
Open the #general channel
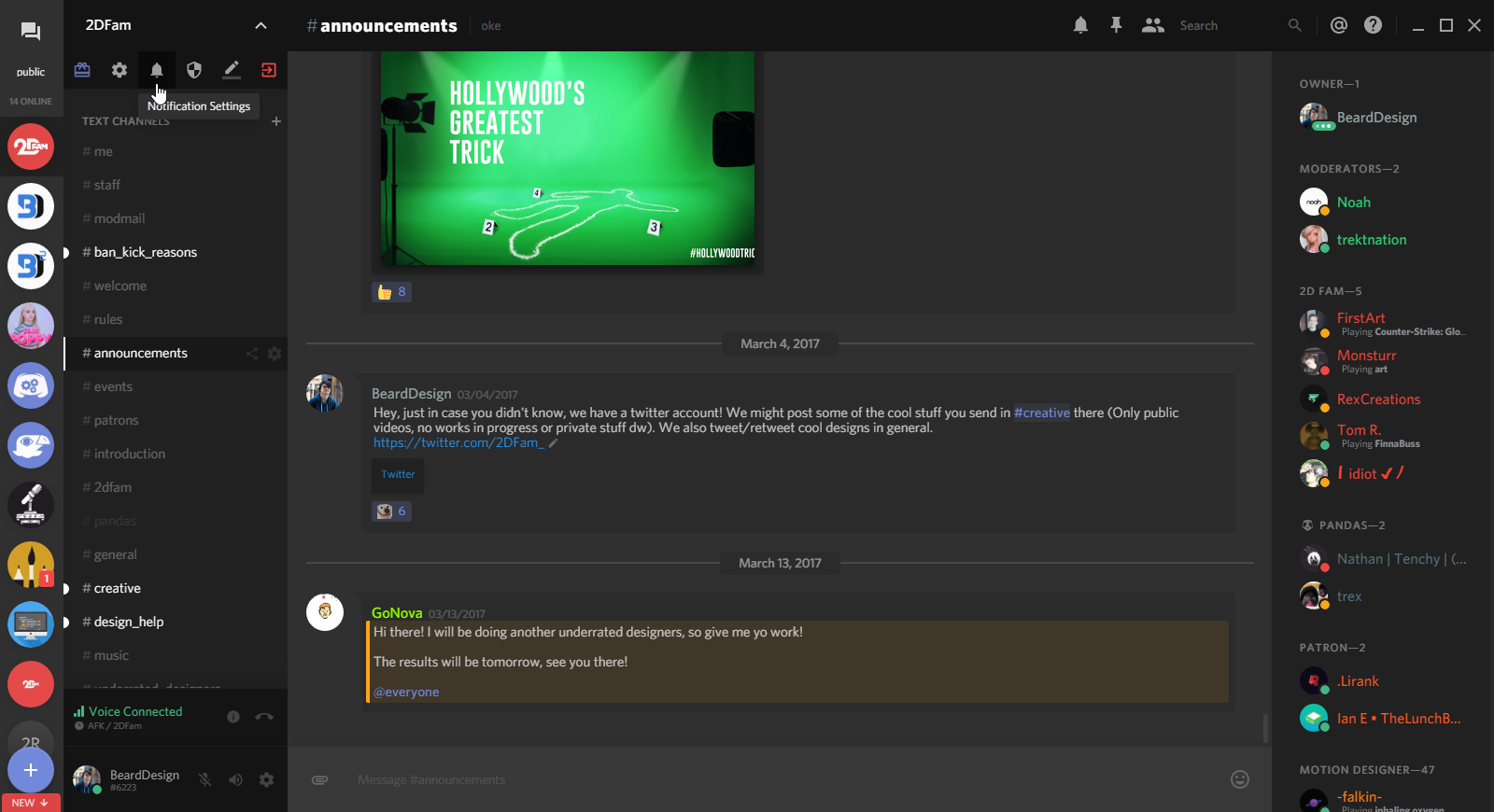tap(175, 554)
